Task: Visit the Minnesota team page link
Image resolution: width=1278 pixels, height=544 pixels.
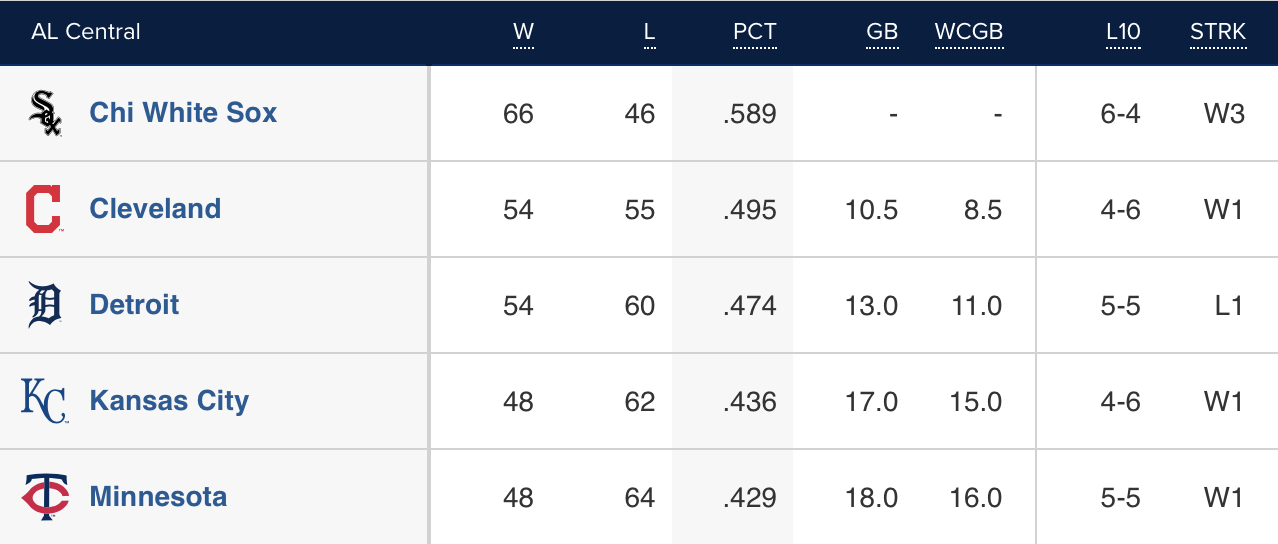Action: coord(158,496)
